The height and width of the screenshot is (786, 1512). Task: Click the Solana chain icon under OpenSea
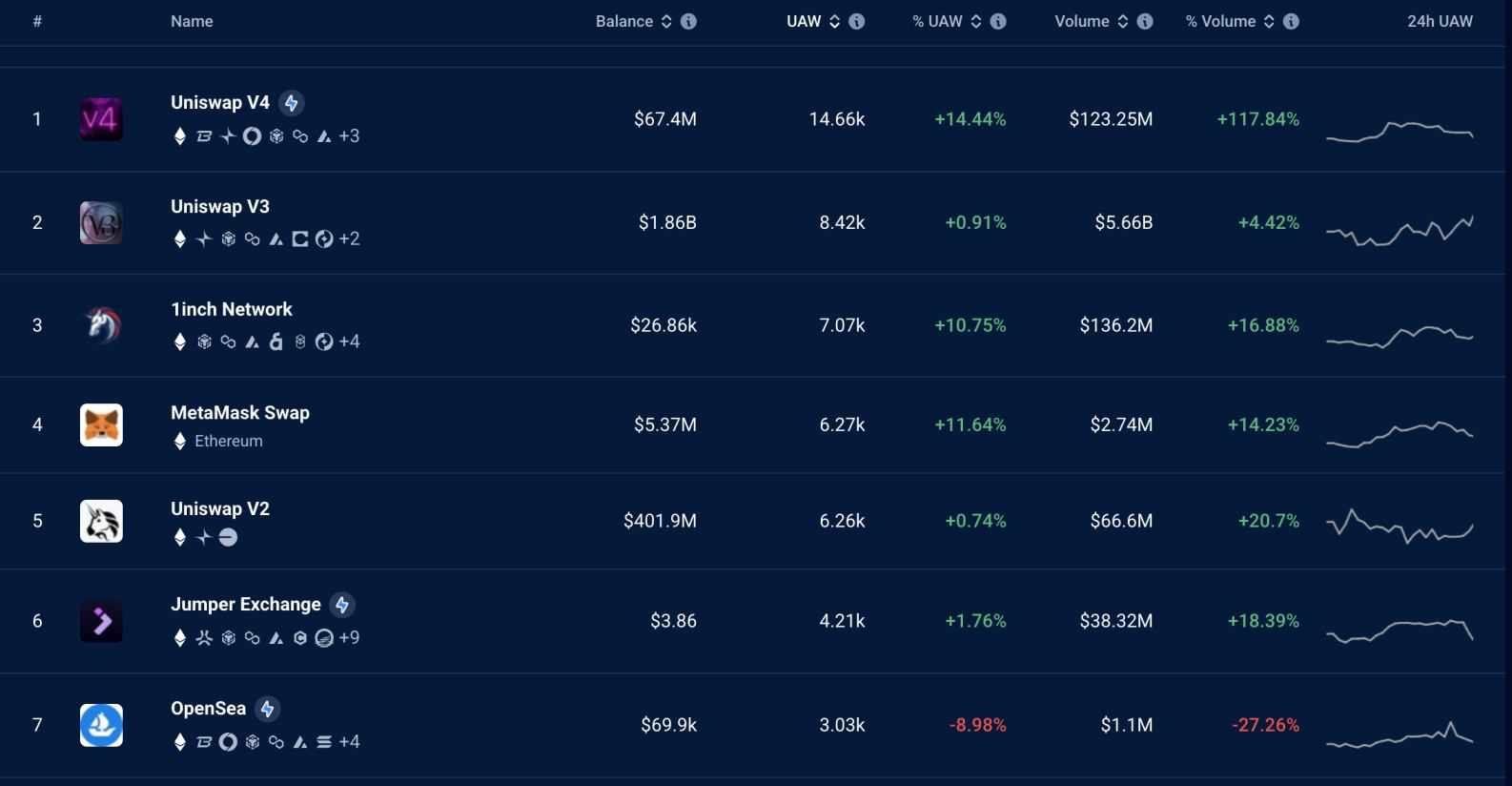324,742
